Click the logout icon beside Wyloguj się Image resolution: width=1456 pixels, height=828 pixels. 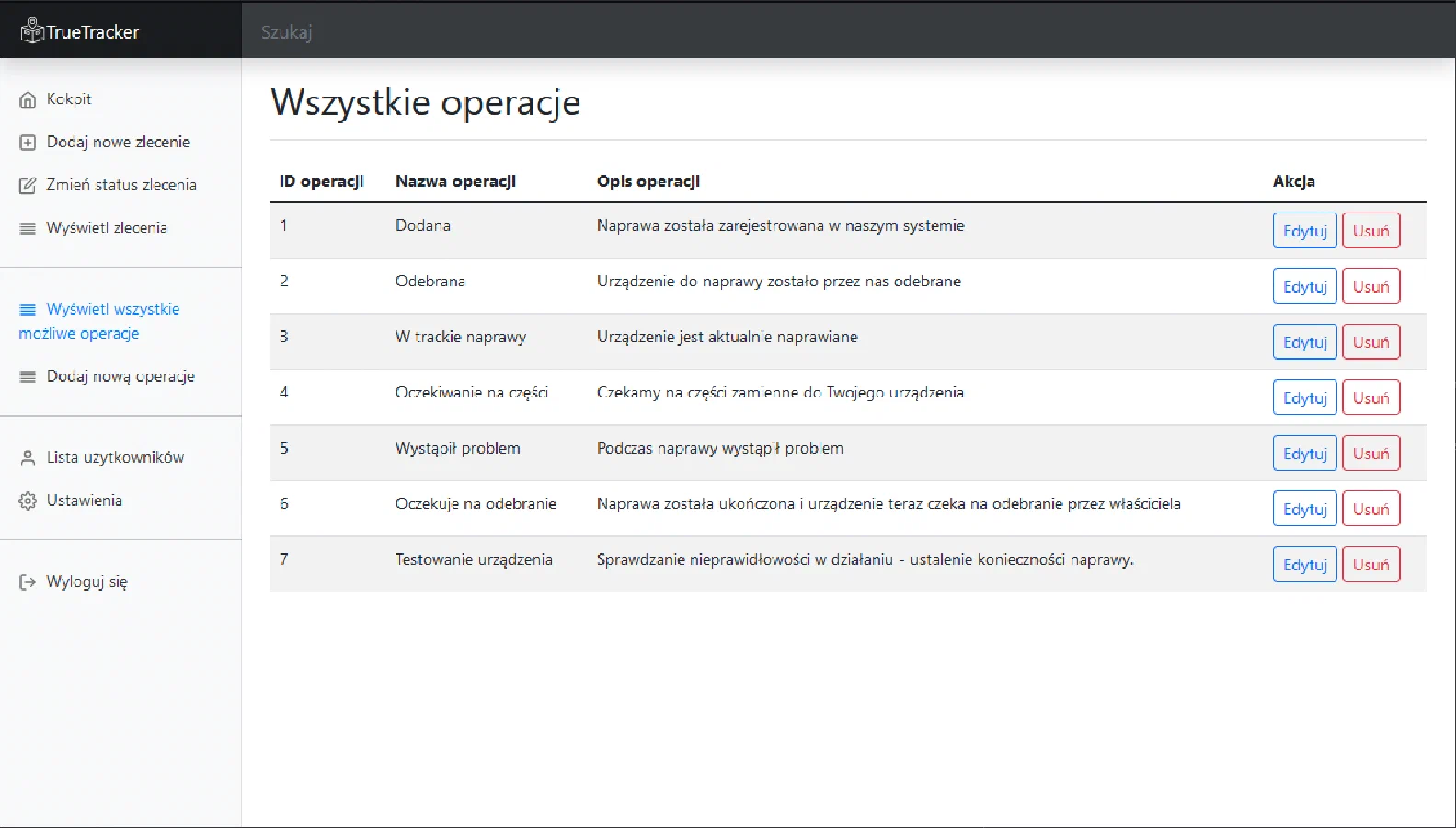28,582
